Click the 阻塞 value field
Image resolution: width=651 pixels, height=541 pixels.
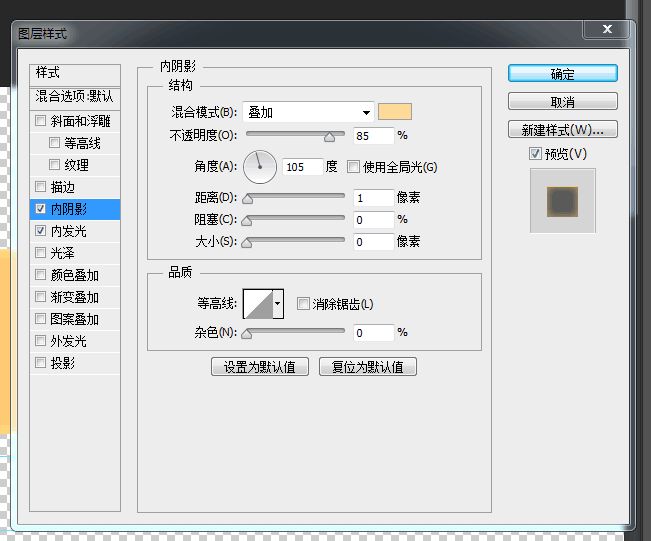click(x=373, y=220)
